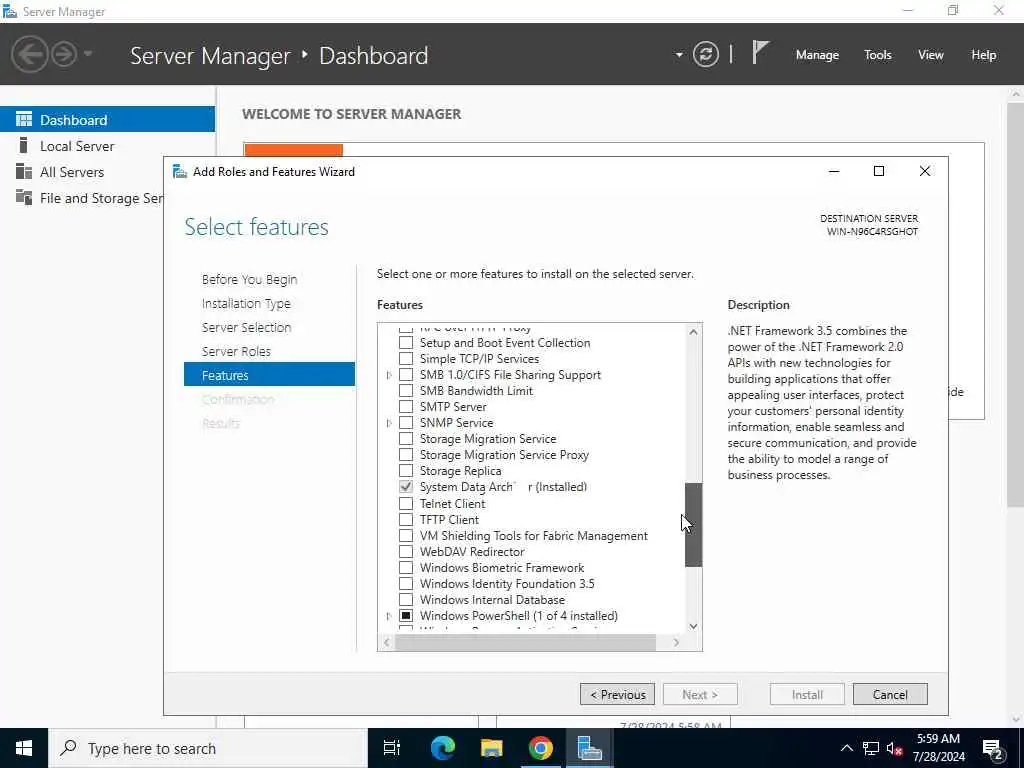
Task: Click the Server Manager forward arrow
Action: coord(64,54)
